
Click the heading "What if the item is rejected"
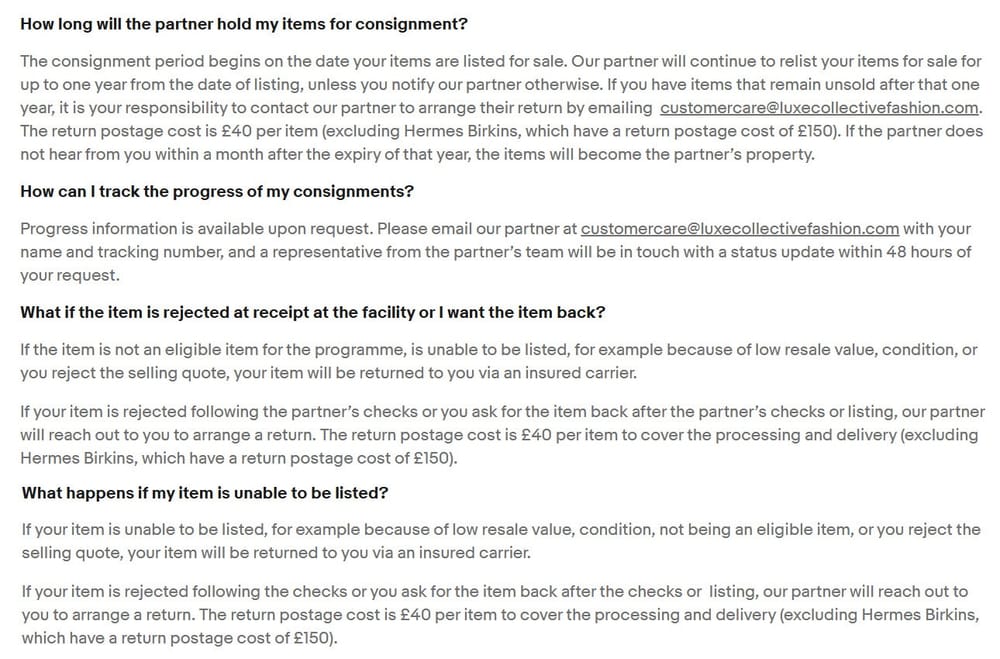(312, 312)
